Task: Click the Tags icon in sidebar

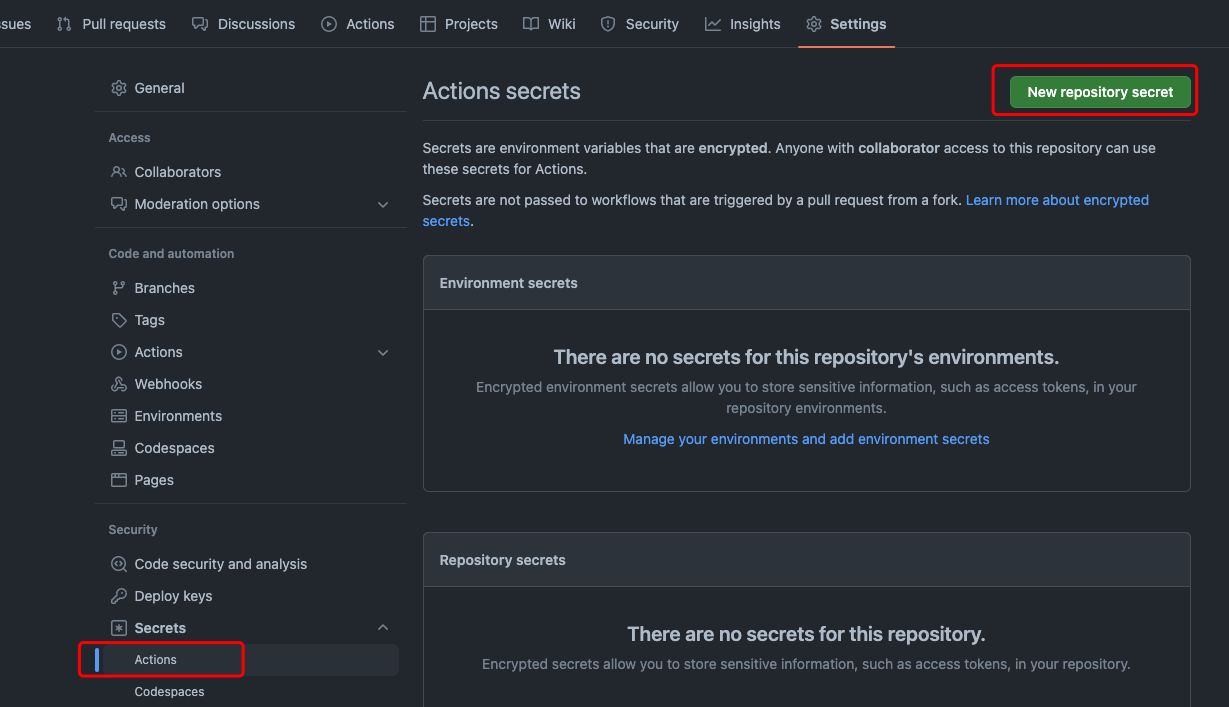Action: pos(119,320)
